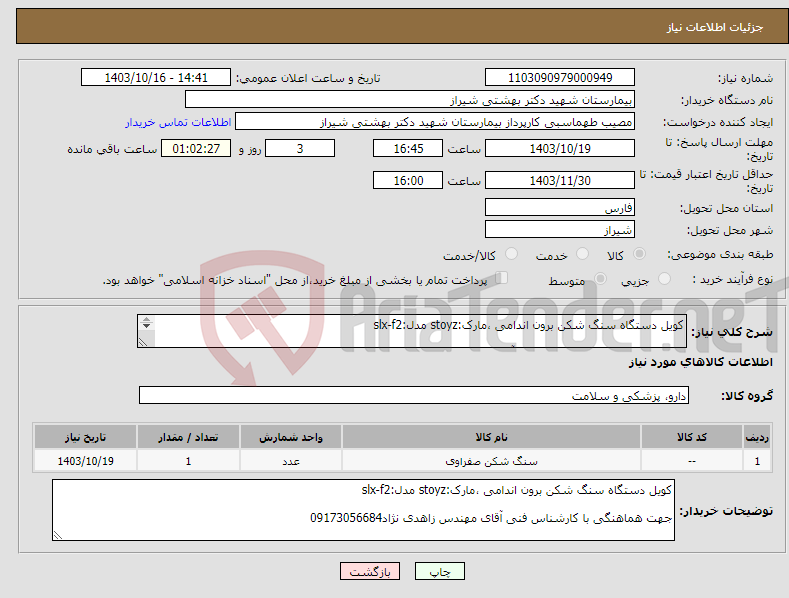Click the remaining days field showing 3
Viewport: 789px width, 598px height.
point(300,148)
